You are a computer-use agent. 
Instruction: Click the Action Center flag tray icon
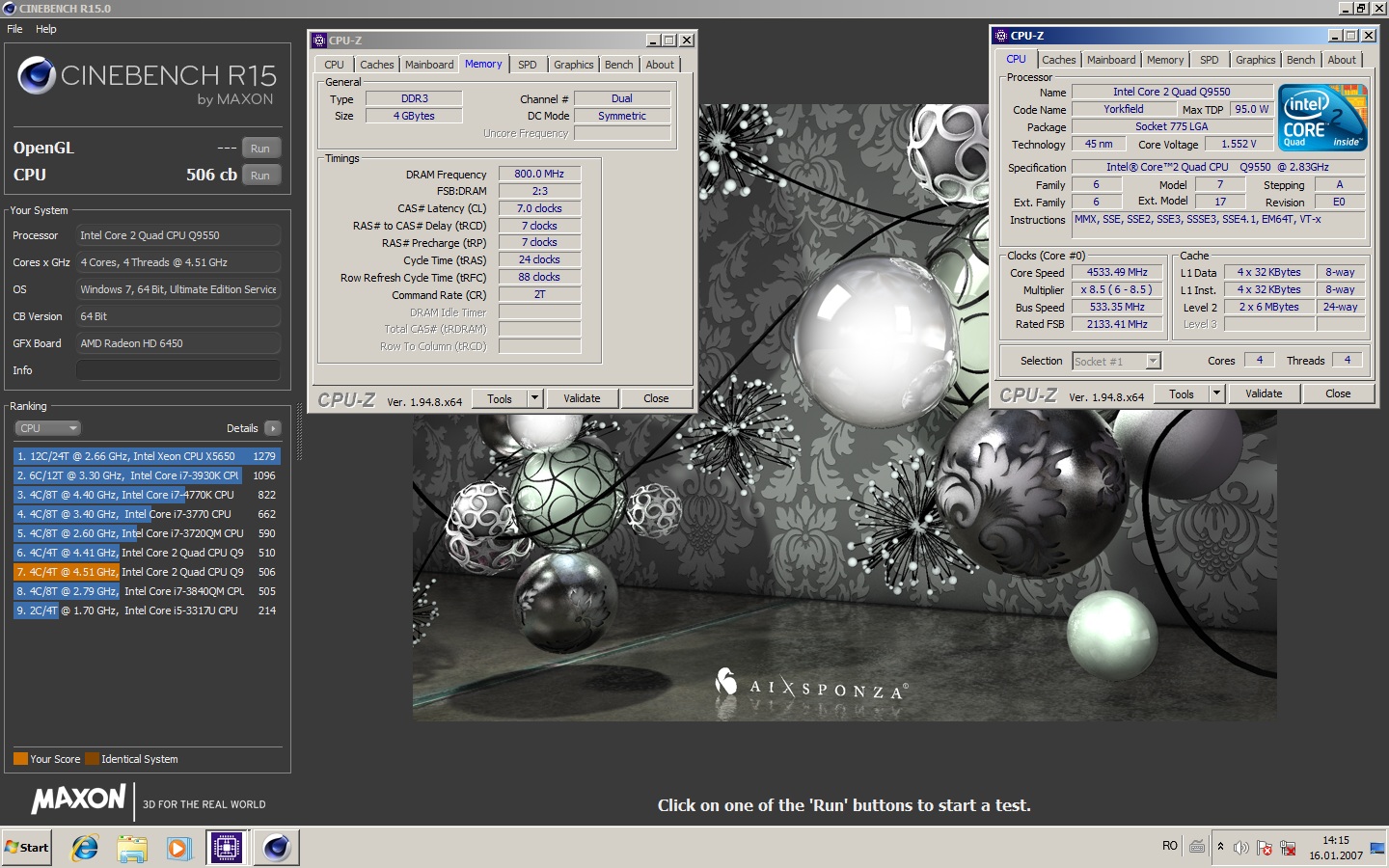click(1265, 848)
